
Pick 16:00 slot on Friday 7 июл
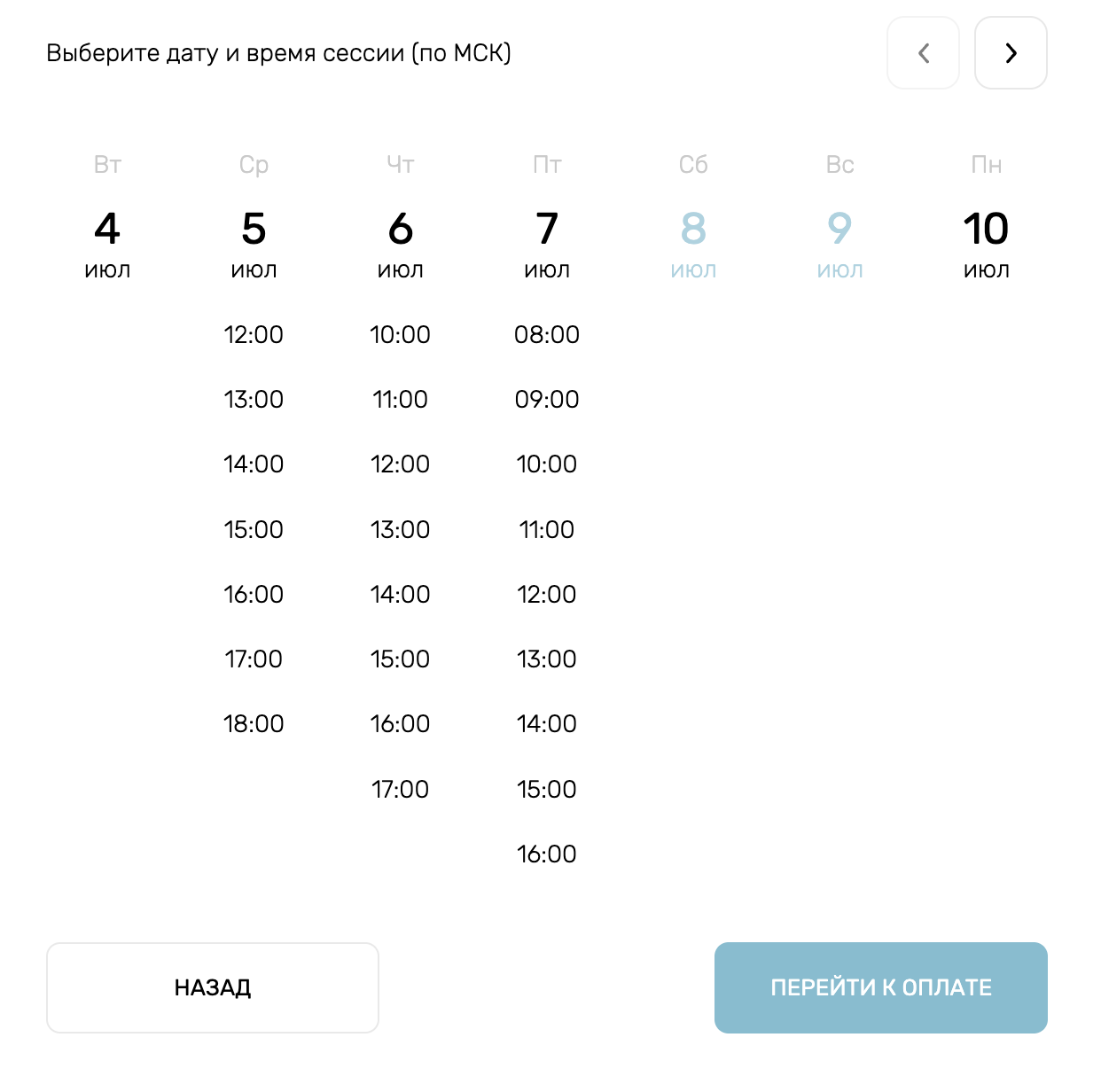[x=547, y=854]
